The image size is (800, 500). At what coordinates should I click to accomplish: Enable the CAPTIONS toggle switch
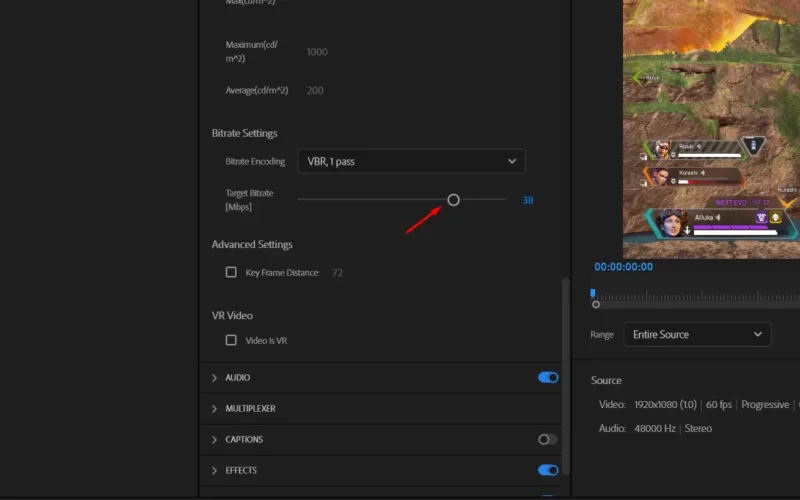[x=548, y=439]
